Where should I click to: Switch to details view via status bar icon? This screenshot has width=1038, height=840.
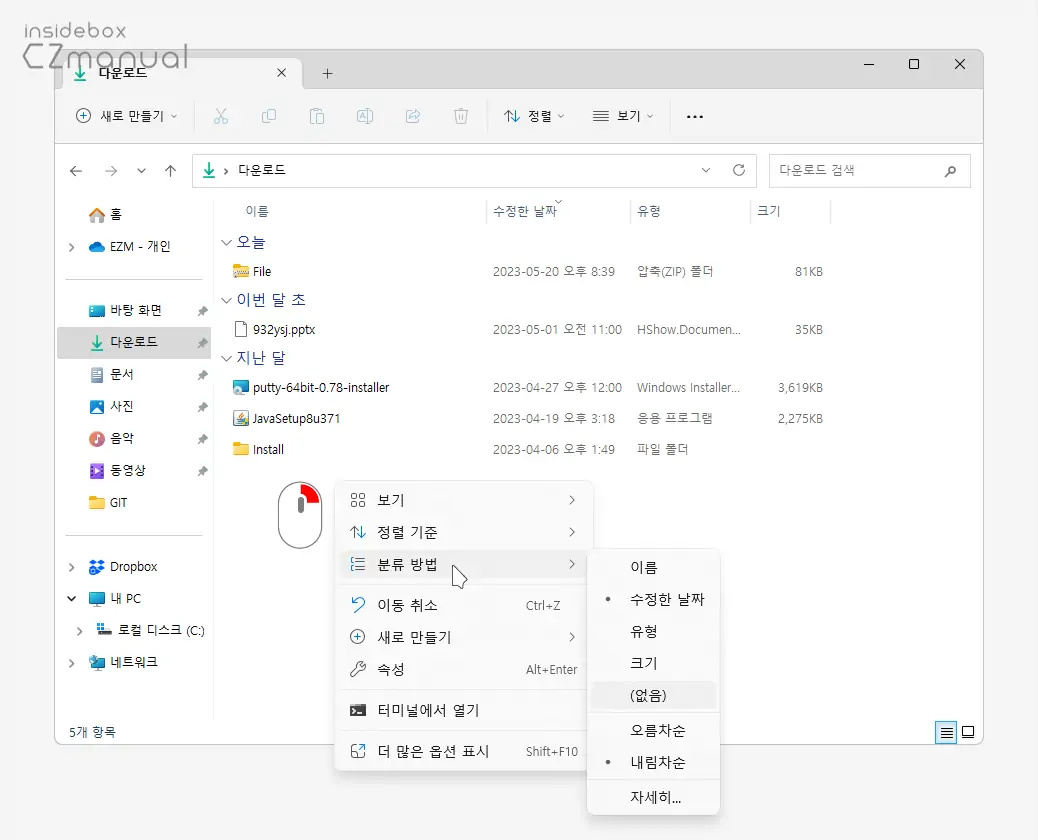(946, 732)
